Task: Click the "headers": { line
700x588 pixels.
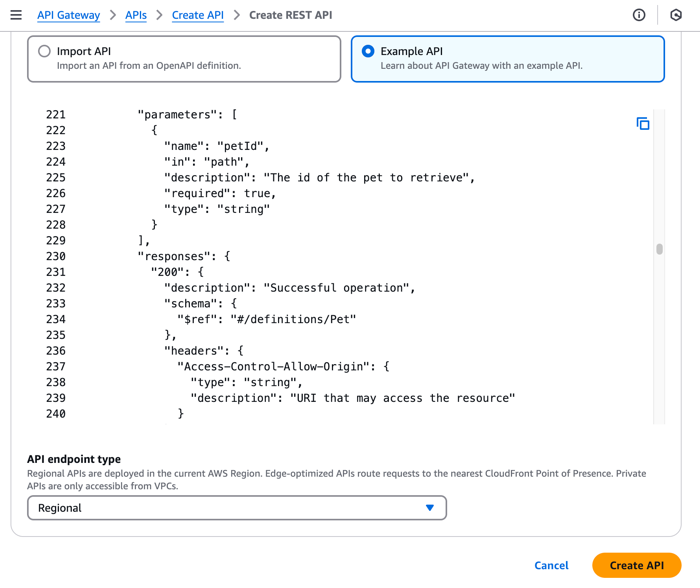Action: click(204, 351)
